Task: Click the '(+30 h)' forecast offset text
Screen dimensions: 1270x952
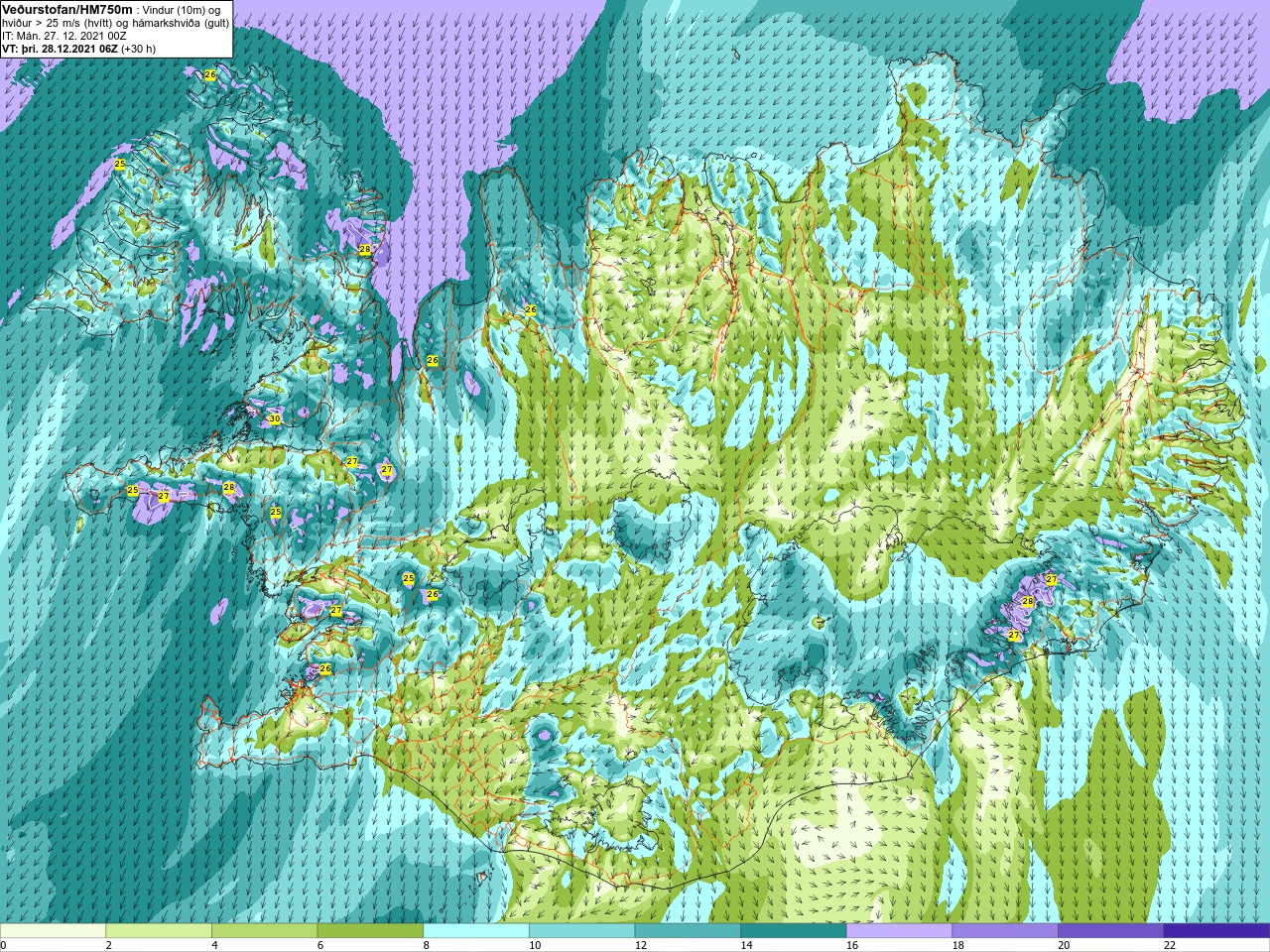Action: [138, 48]
